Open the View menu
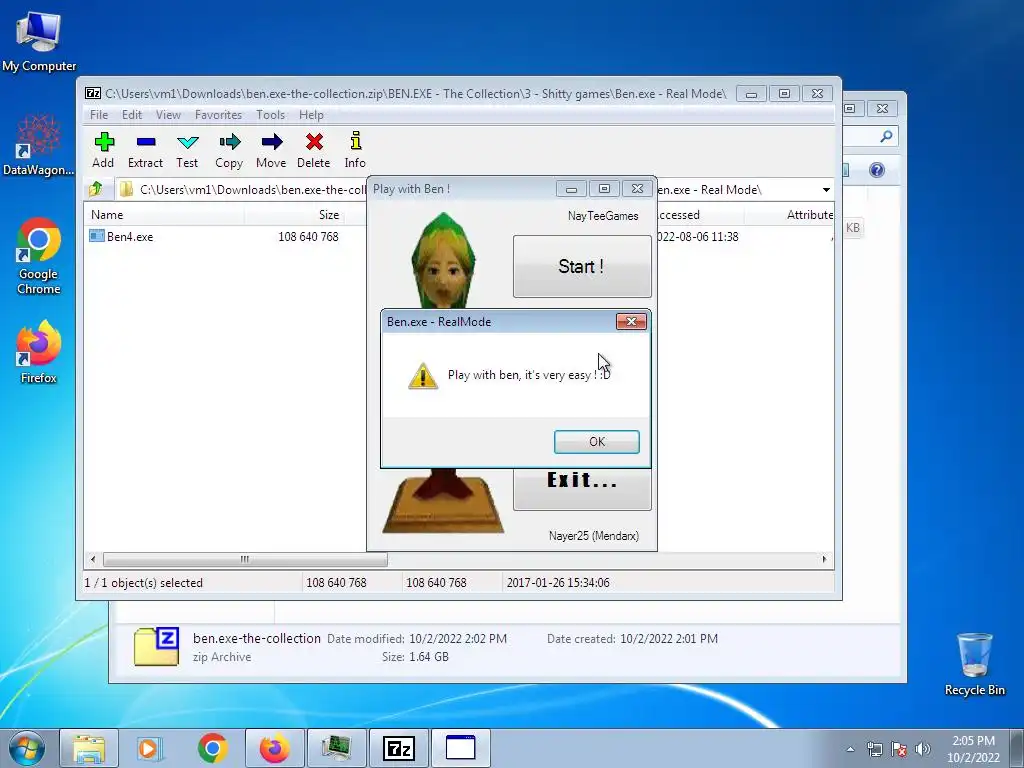The image size is (1024, 768). (x=168, y=115)
